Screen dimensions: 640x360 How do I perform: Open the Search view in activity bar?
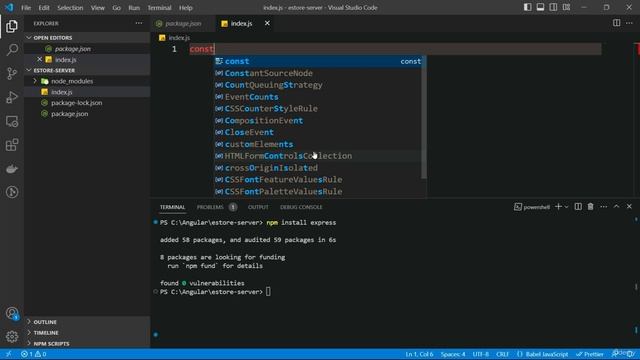12,50
